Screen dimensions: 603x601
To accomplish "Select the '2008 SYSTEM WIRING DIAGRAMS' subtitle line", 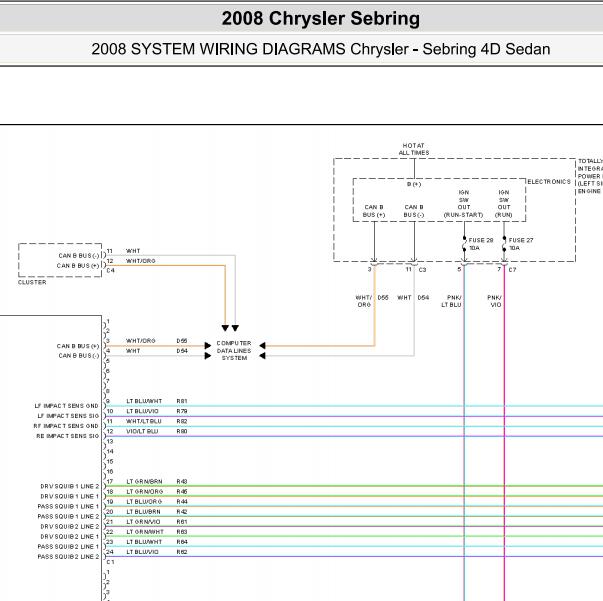I will tap(320, 49).
